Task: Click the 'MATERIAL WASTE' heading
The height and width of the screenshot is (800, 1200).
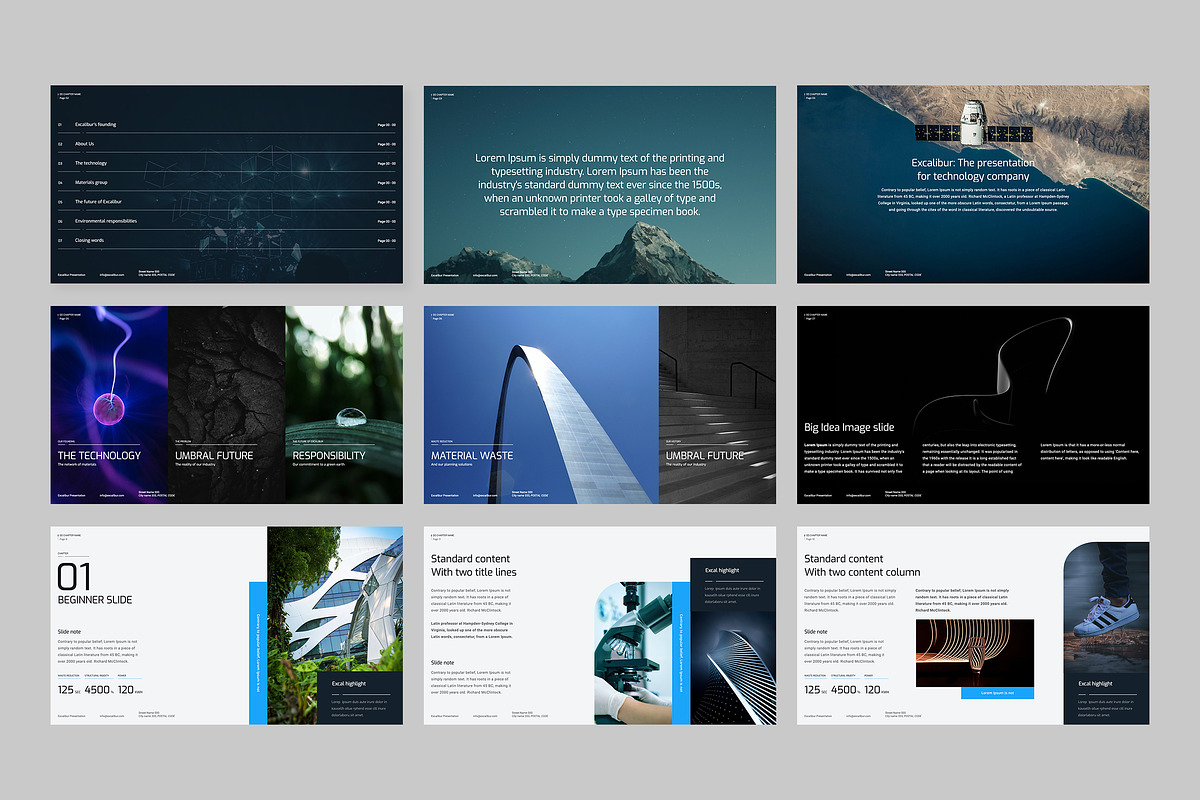Action: (x=472, y=456)
